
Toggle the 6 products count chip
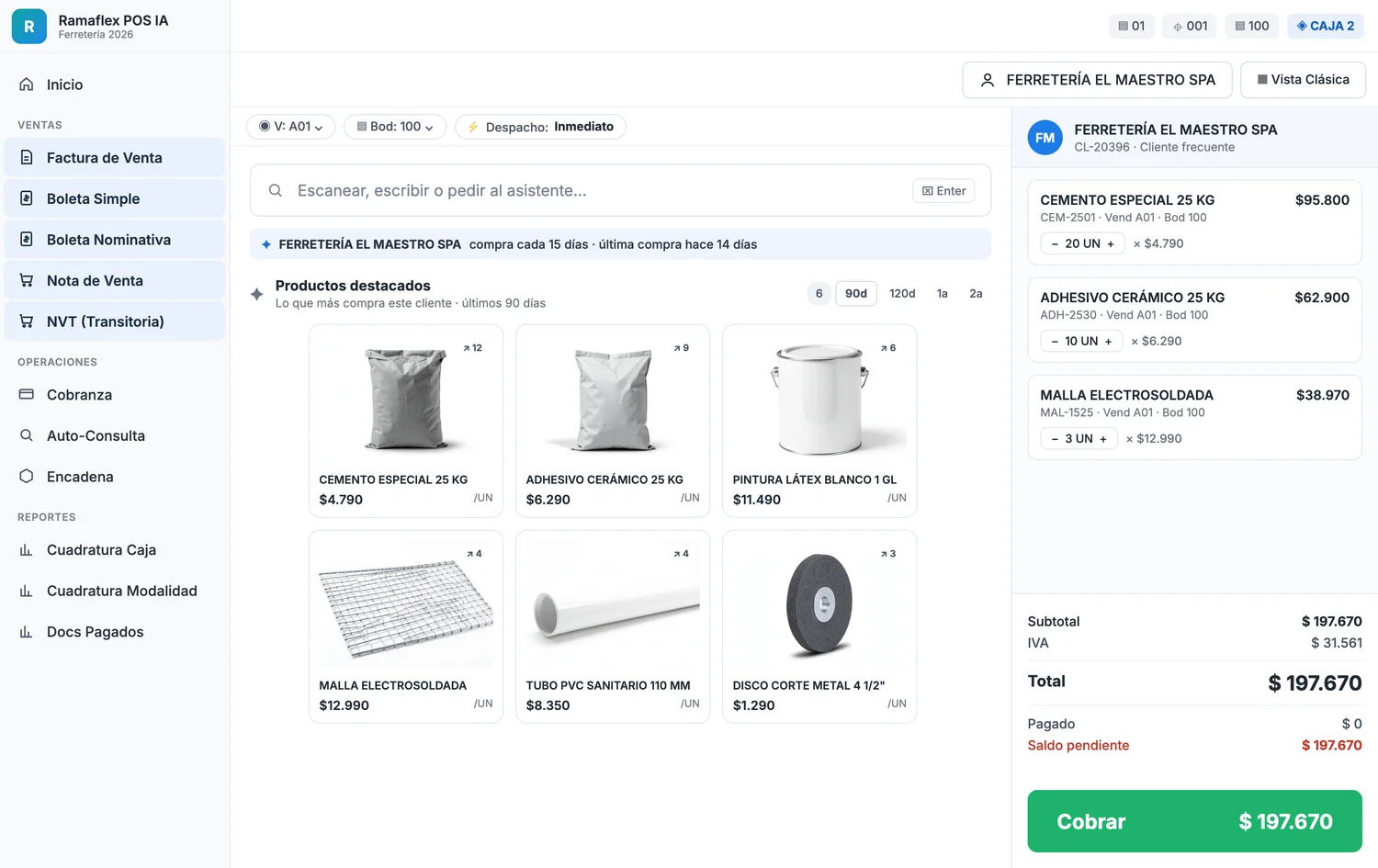click(x=819, y=293)
